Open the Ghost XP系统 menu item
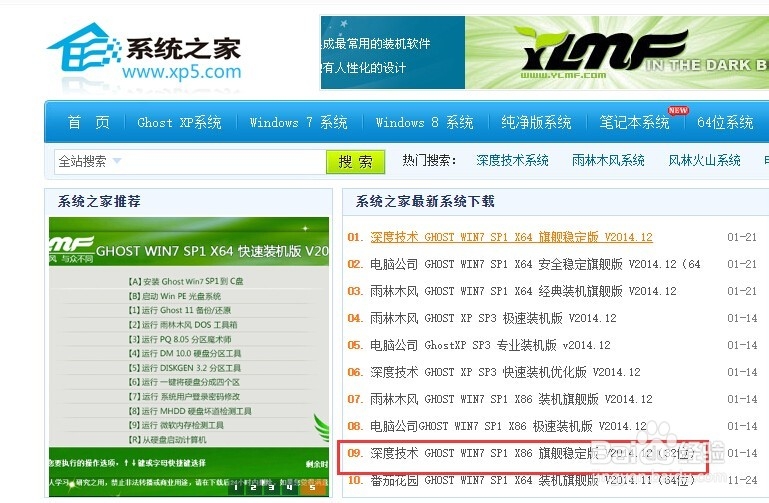 (x=179, y=122)
